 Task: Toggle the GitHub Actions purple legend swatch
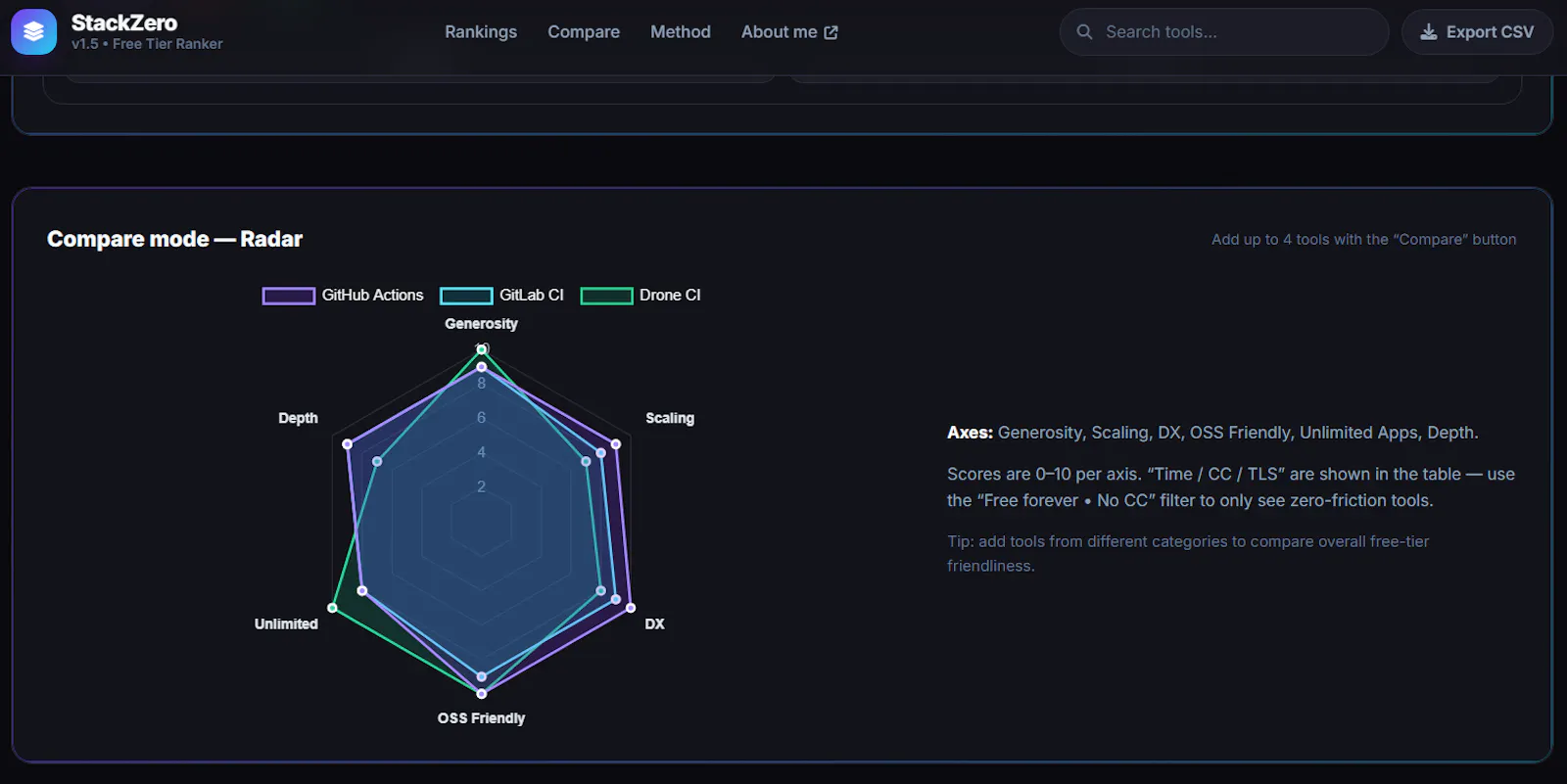[x=289, y=296]
